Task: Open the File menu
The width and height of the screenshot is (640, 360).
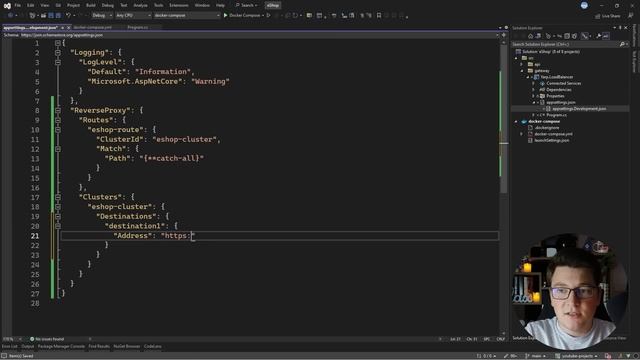Action: click(x=18, y=5)
